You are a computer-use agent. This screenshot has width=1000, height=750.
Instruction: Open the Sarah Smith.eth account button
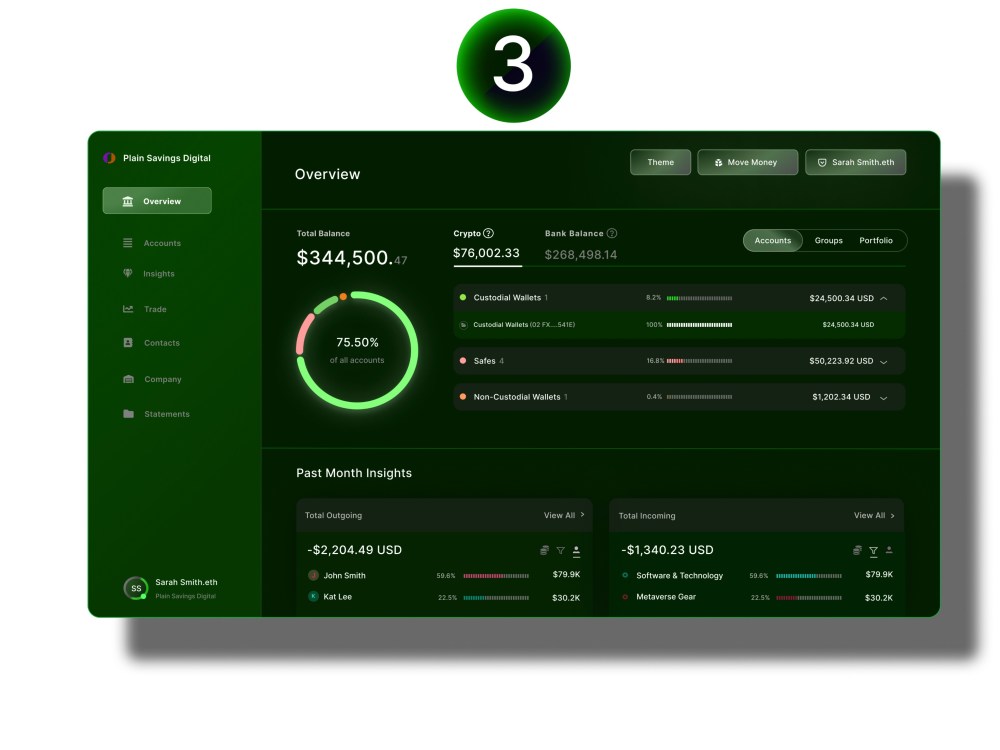[x=856, y=162]
